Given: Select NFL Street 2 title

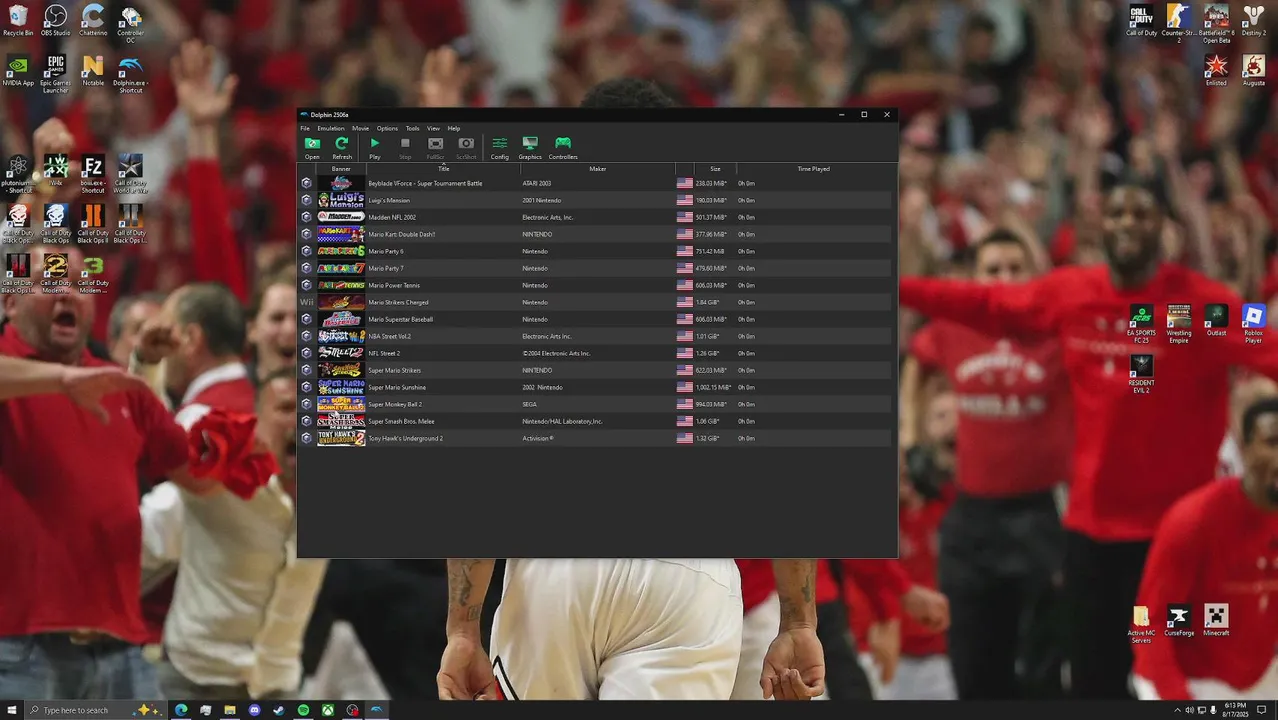Looking at the screenshot, I should pos(384,353).
